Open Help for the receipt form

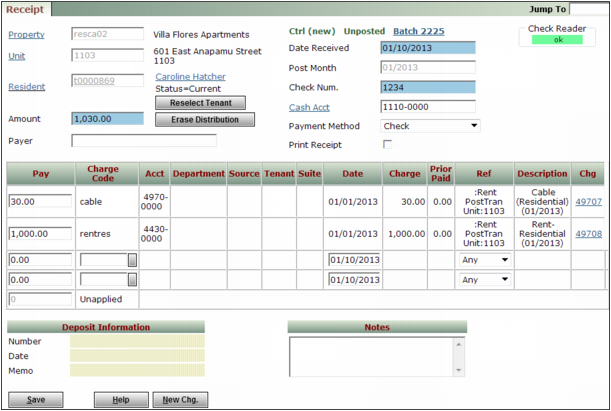(121, 400)
